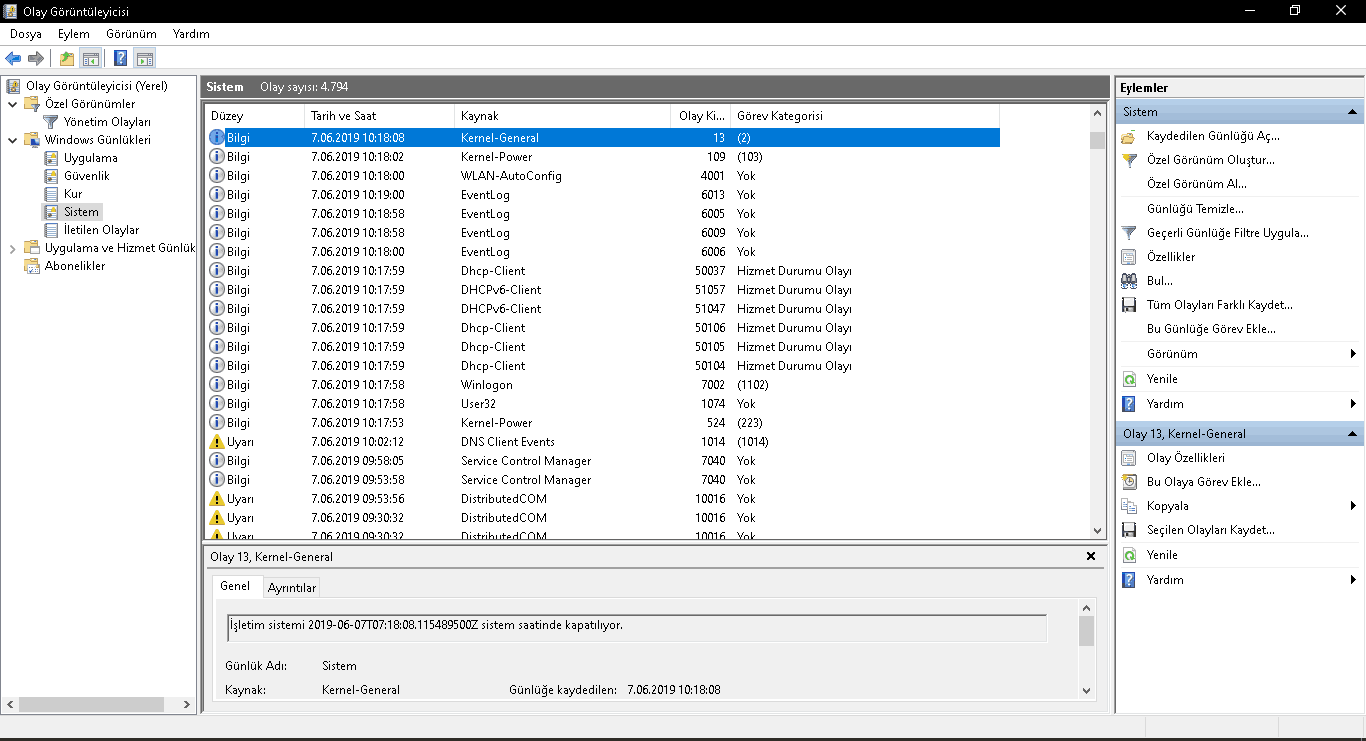
Task: Open Olay Özellikleri action
Action: pyautogui.click(x=1186, y=458)
